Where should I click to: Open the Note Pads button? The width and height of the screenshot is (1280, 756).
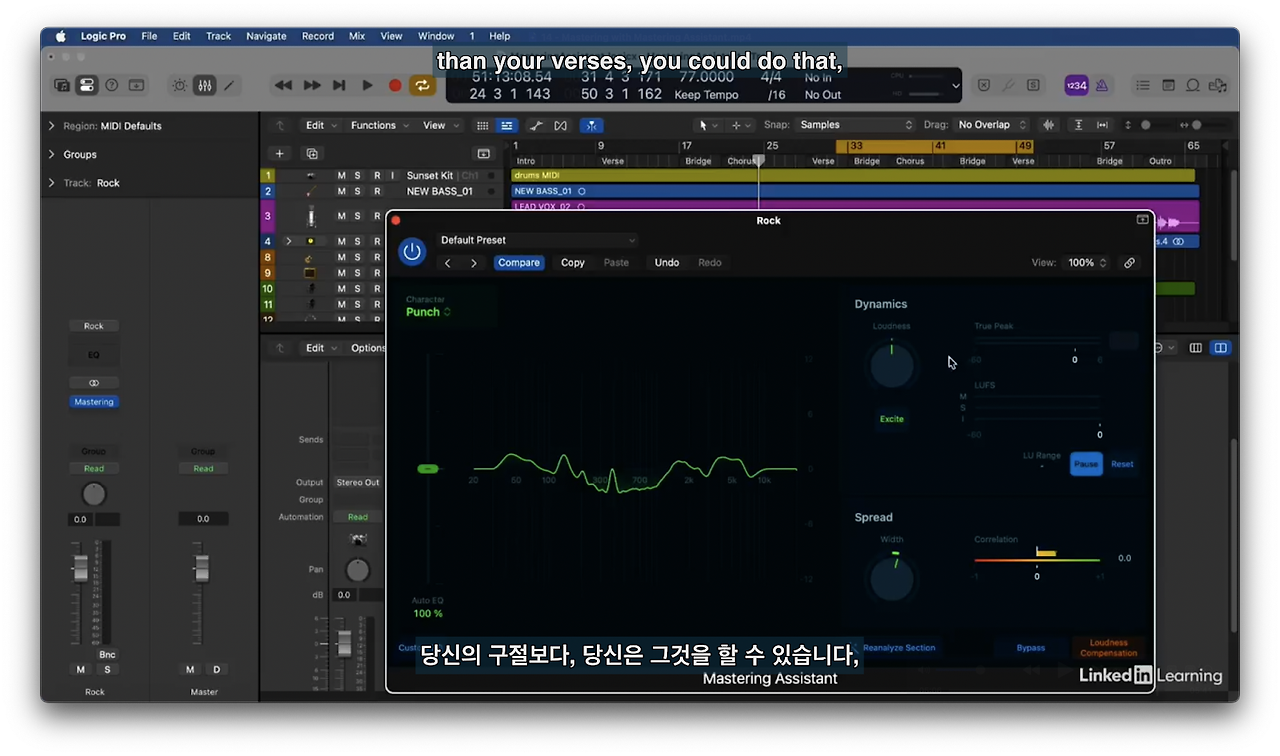1168,86
